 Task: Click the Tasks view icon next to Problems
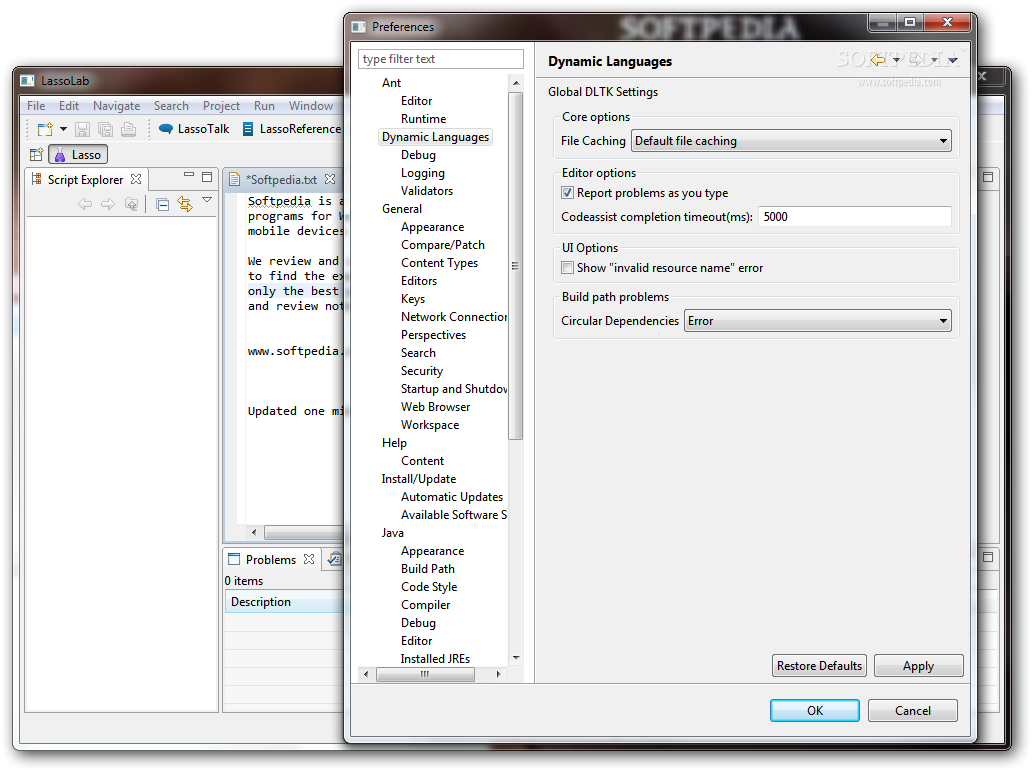334,559
